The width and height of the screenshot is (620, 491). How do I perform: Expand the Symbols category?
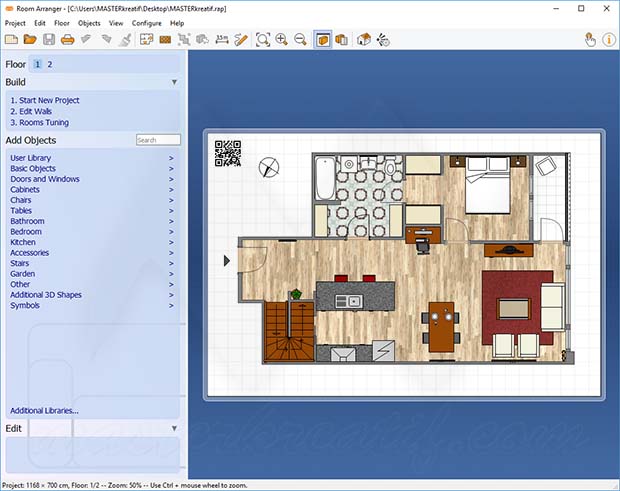pyautogui.click(x=92, y=306)
